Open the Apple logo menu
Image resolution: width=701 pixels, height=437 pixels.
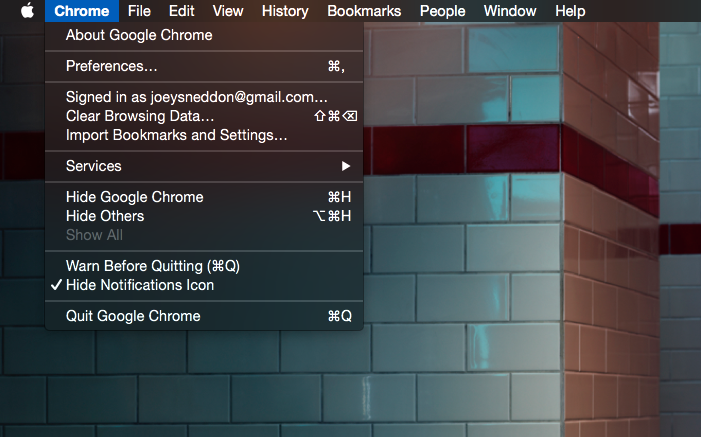click(27, 11)
